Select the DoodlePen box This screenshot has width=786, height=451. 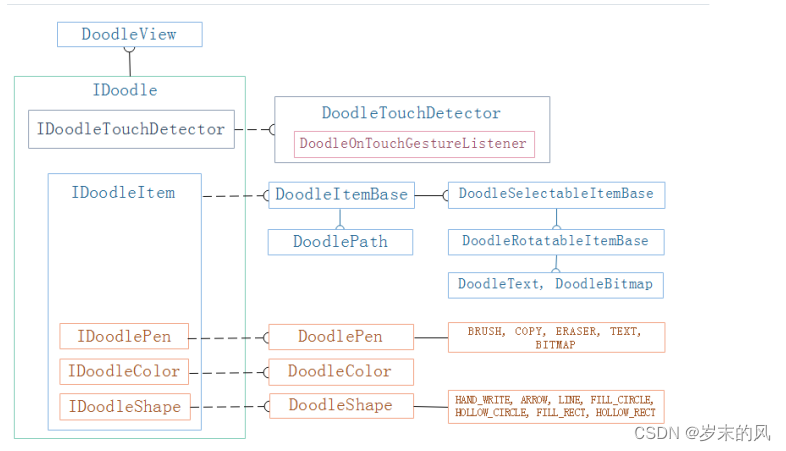[341, 337]
